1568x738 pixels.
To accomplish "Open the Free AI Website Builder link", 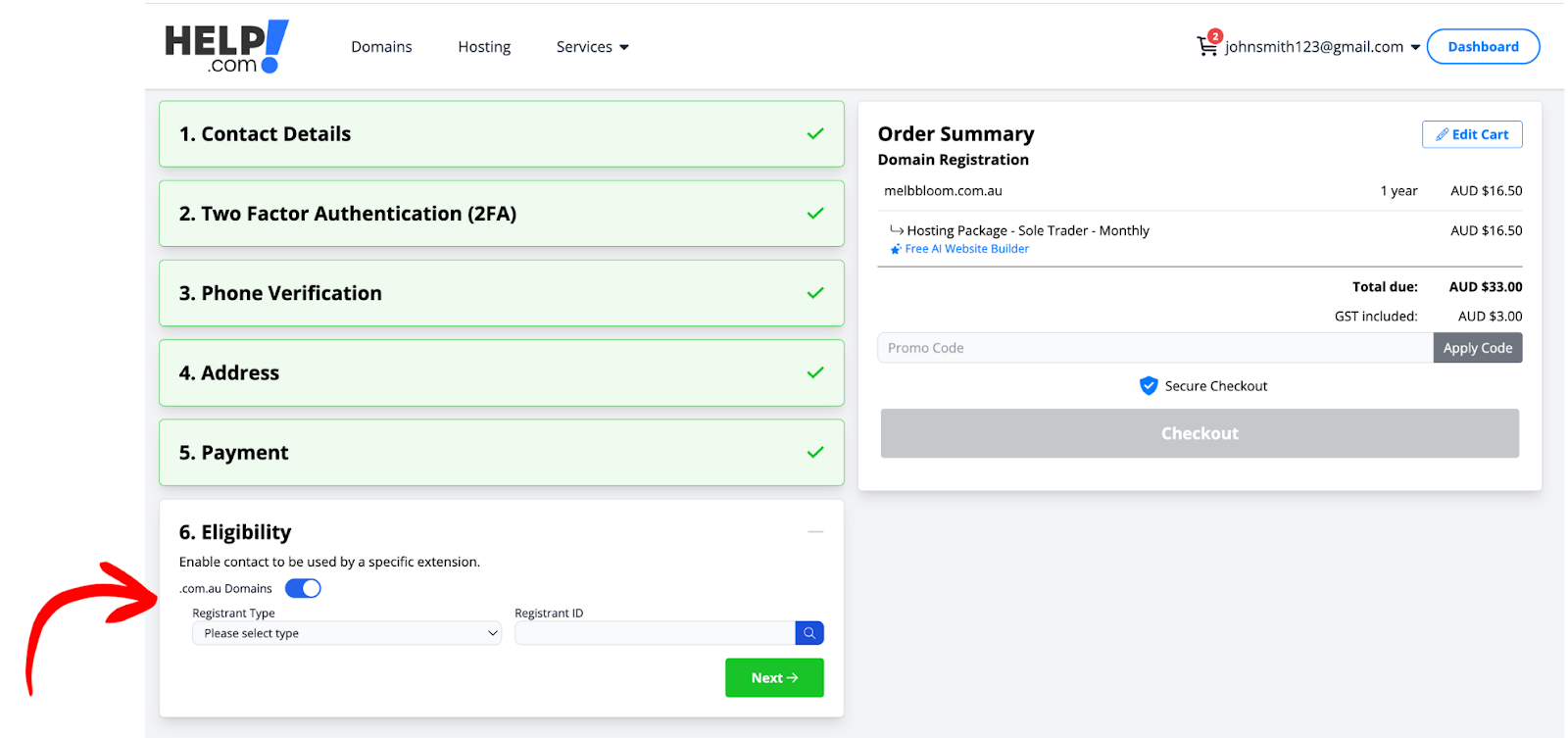I will tap(966, 249).
